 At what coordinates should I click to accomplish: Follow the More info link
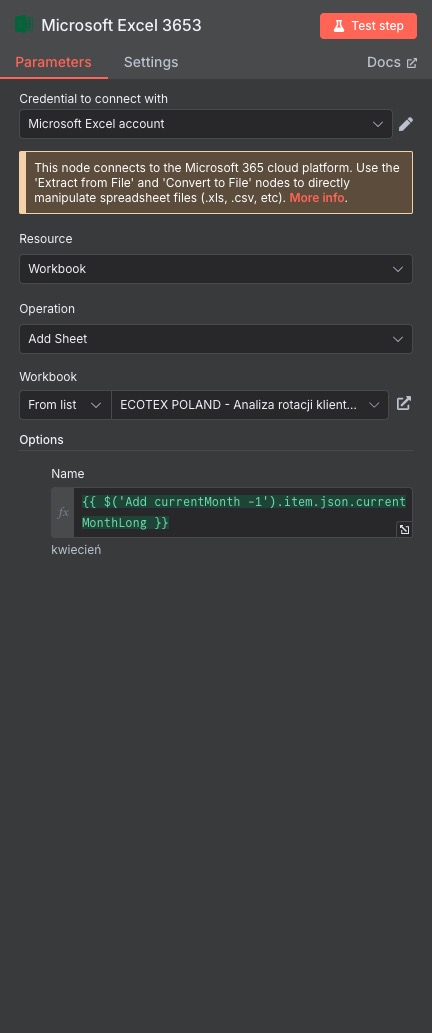coord(317,198)
